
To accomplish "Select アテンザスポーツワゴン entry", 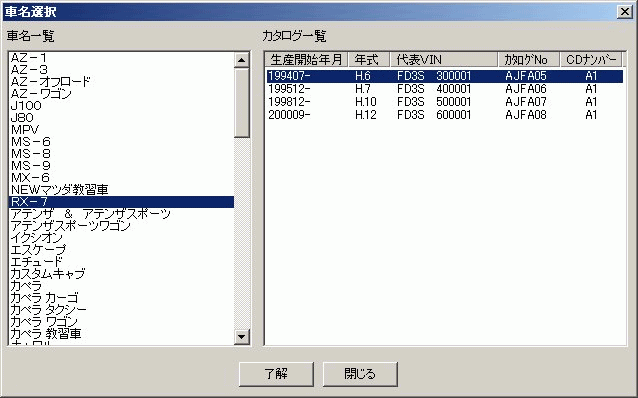I will click(x=121, y=226).
